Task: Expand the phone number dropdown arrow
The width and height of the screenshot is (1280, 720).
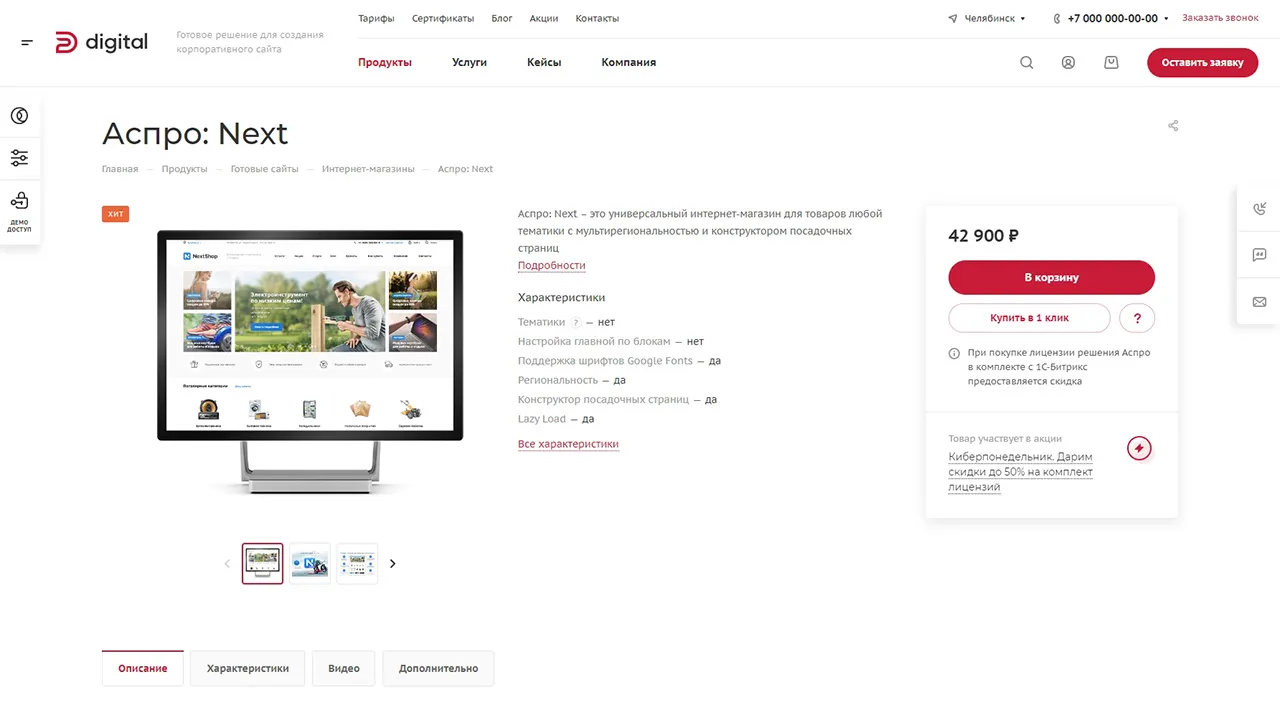Action: [1166, 19]
